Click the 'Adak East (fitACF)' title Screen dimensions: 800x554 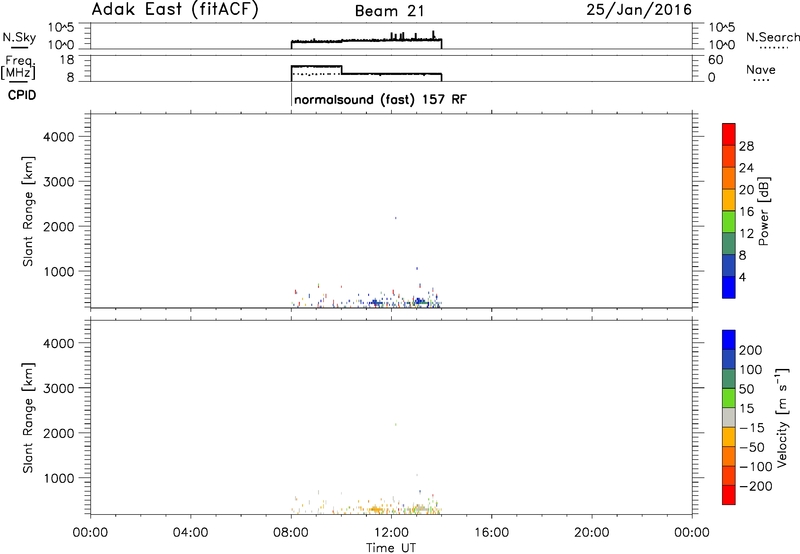(x=175, y=9)
